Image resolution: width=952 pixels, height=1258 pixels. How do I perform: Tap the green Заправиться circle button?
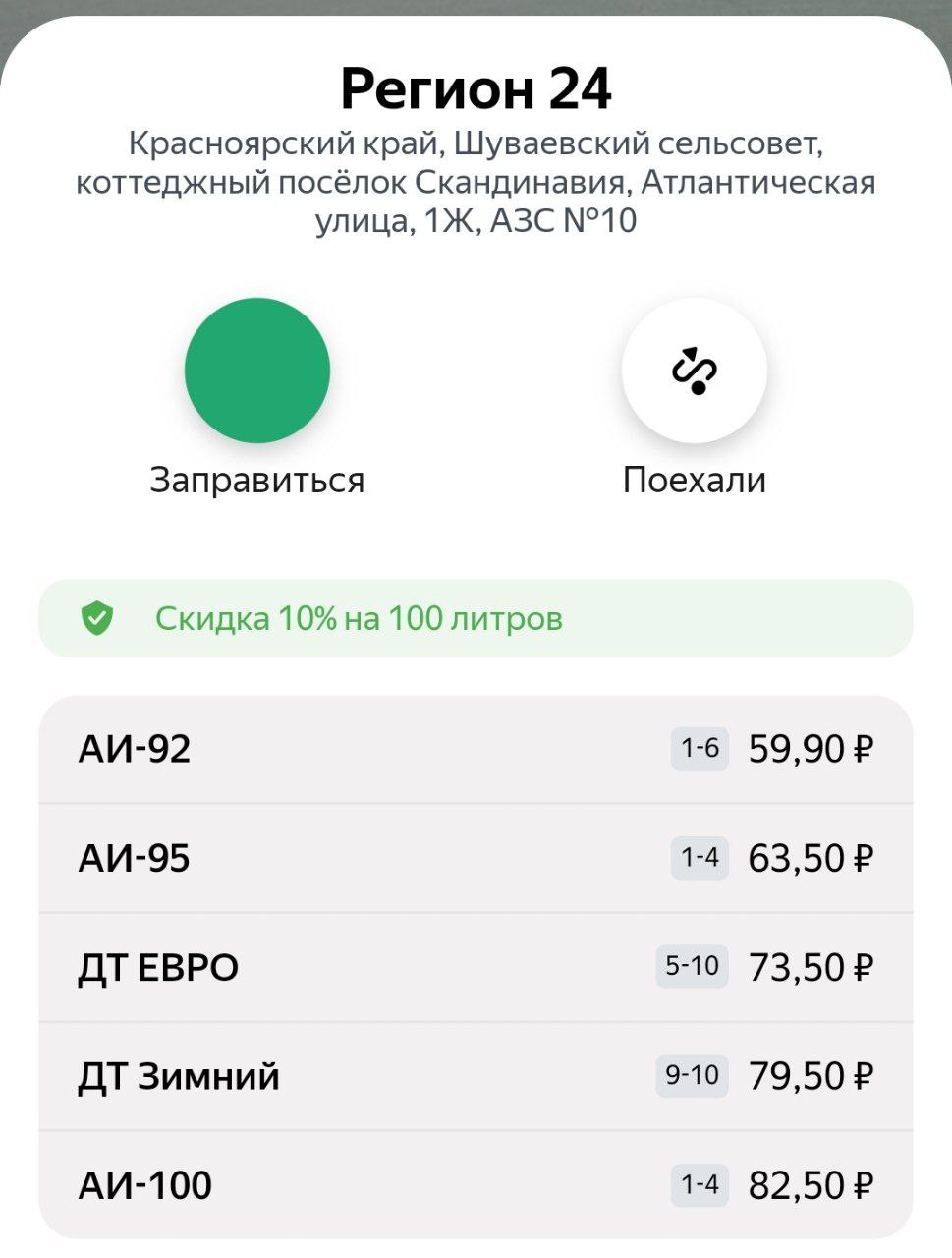click(x=257, y=371)
